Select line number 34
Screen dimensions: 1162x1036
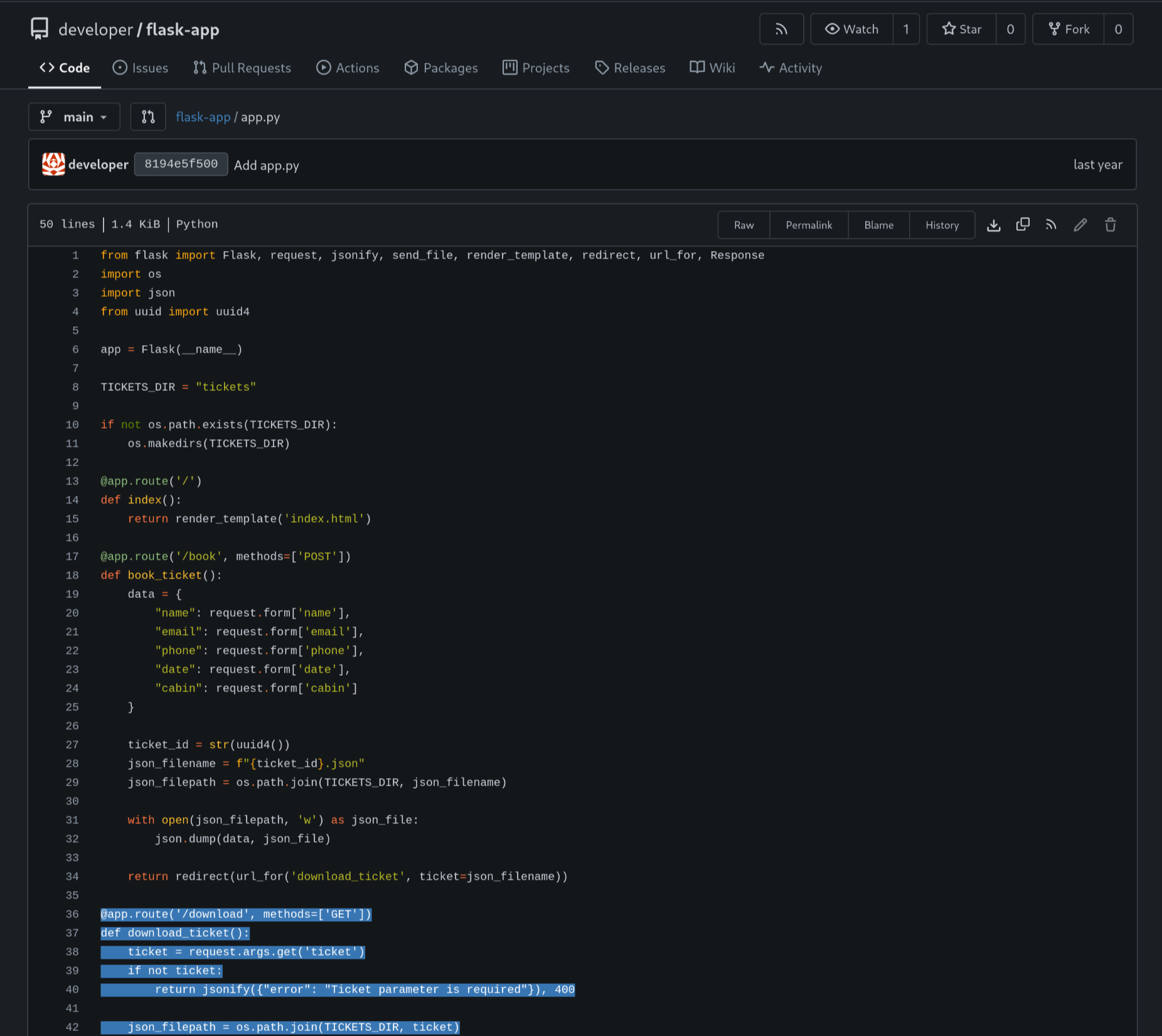[x=72, y=877]
